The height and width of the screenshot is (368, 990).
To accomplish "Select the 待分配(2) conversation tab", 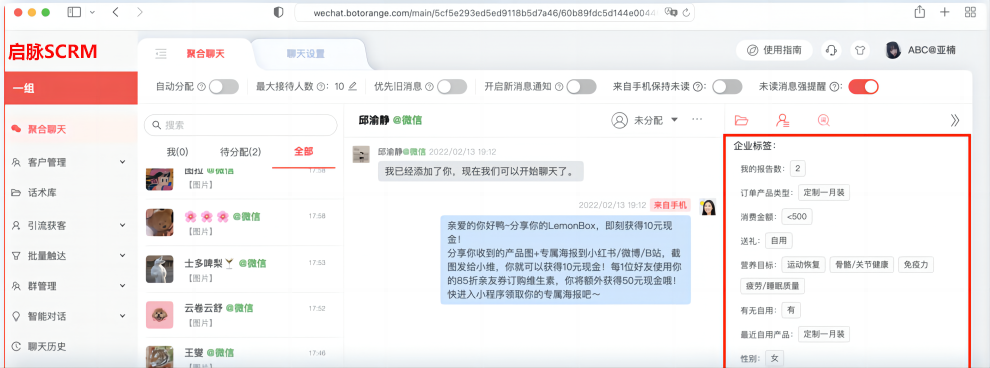I will coord(240,152).
